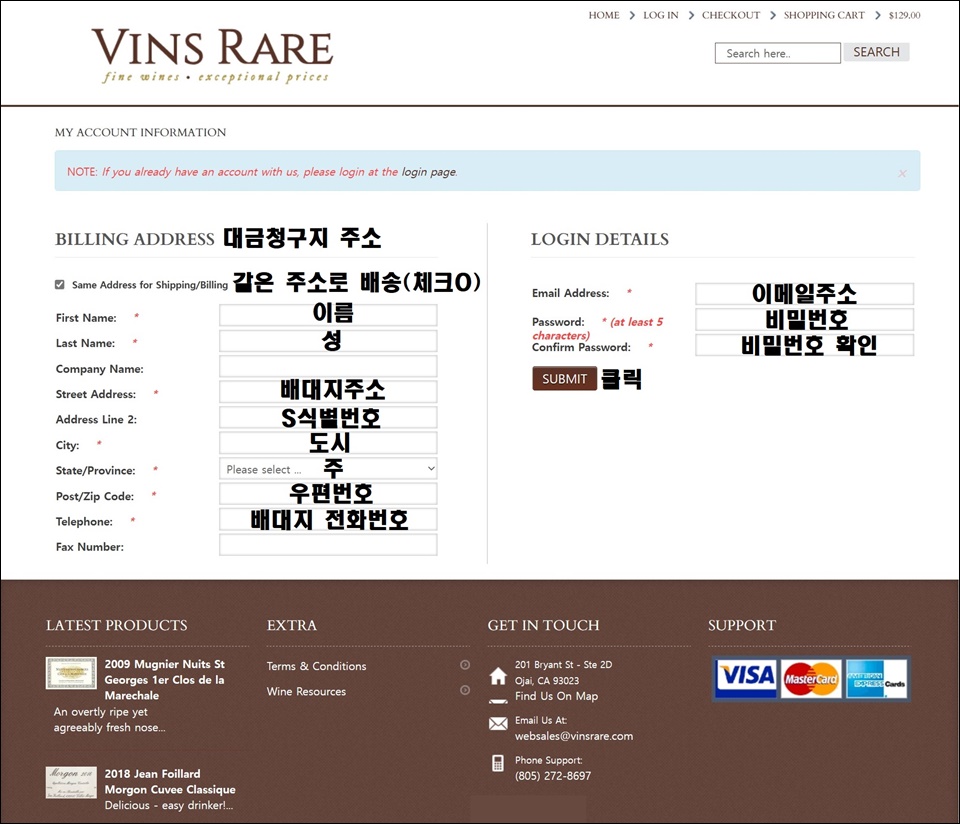Click the phone icon beside Phone Support
Screen dimensions: 960x824
(498, 763)
